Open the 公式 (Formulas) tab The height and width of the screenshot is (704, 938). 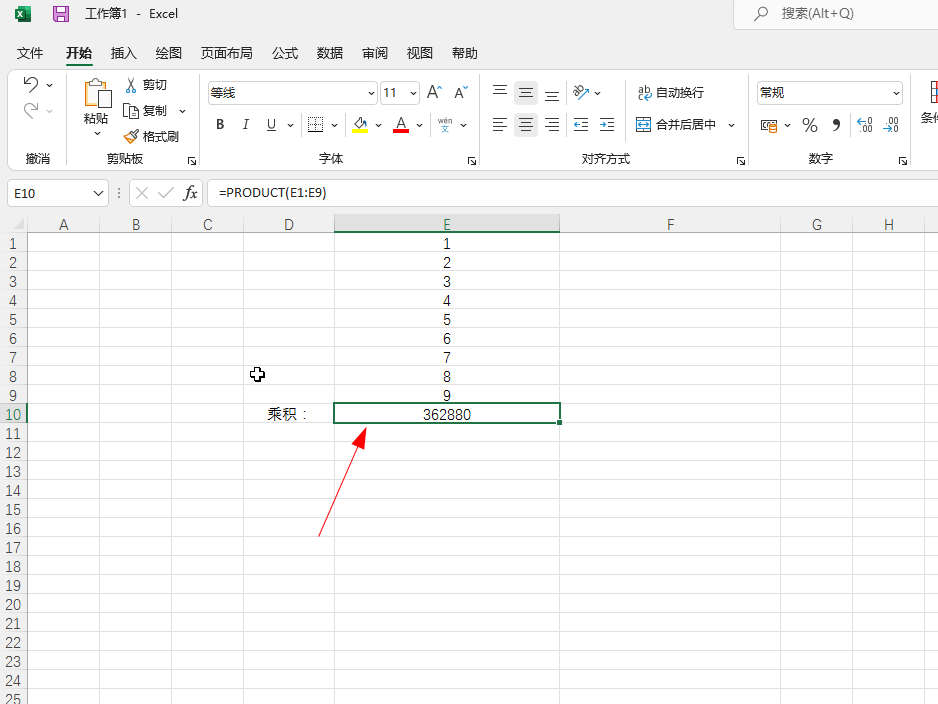pyautogui.click(x=285, y=53)
